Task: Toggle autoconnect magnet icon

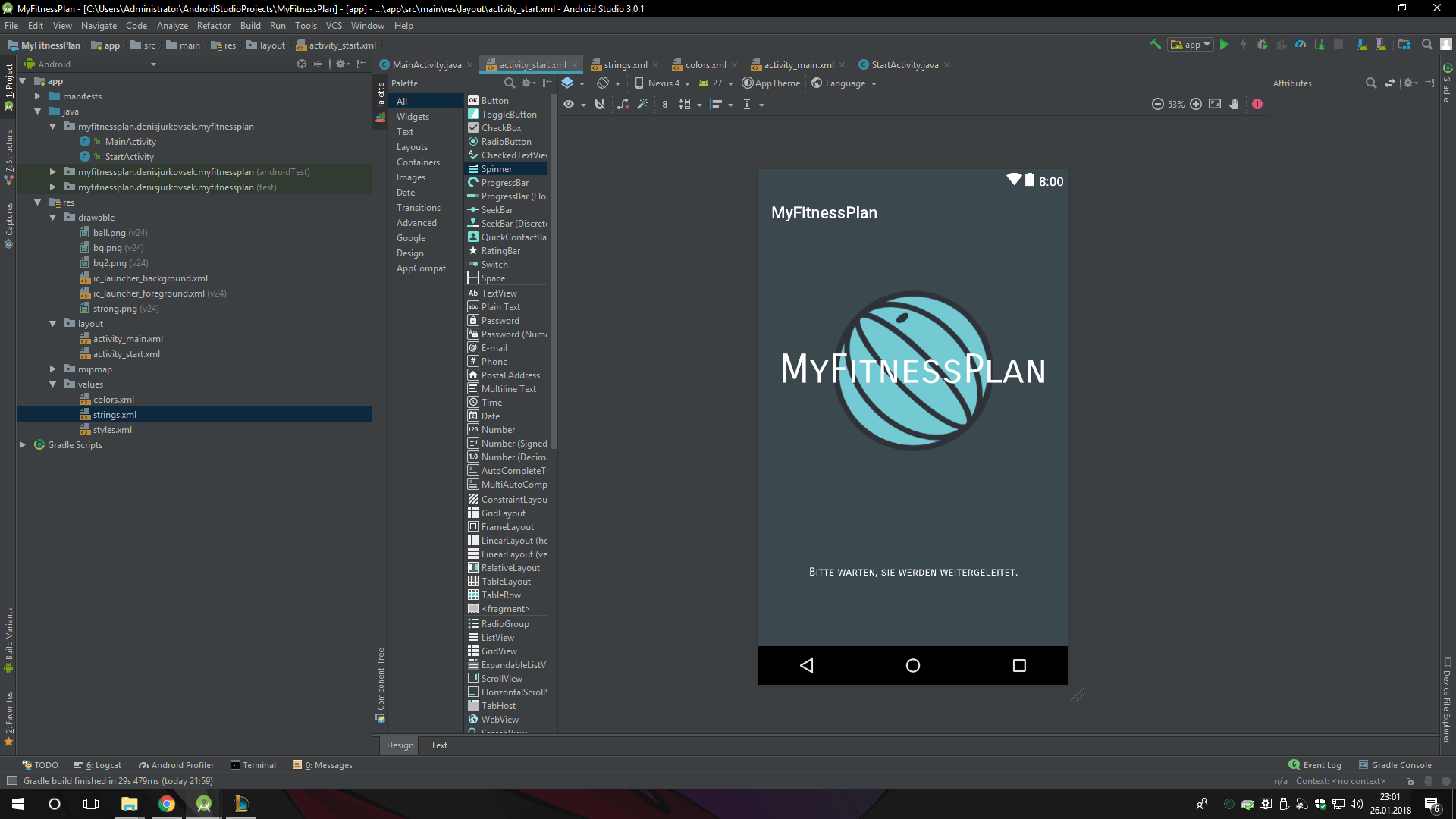Action: pos(600,105)
